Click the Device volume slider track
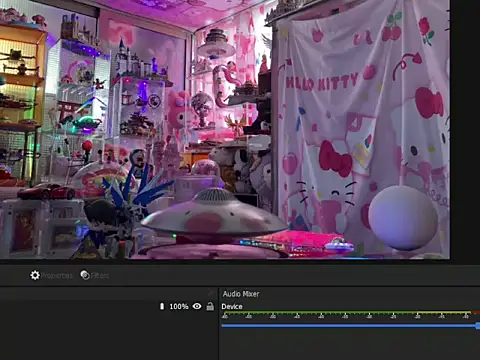Viewport: 480px width, 360px height. tap(350, 325)
